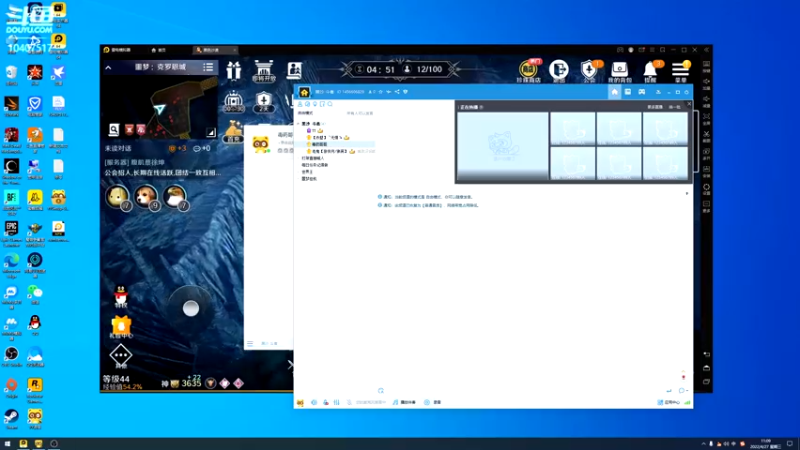
Task: Select the yellow chick pet avatar
Action: point(117,196)
